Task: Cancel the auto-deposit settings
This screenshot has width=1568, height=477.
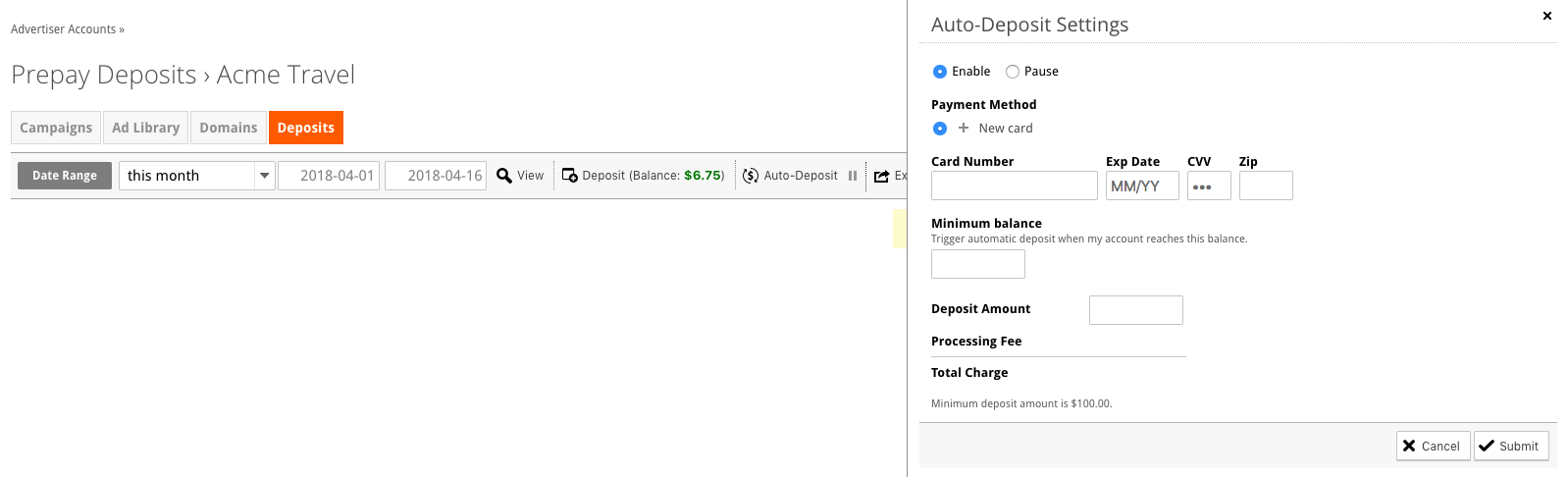Action: point(1433,446)
